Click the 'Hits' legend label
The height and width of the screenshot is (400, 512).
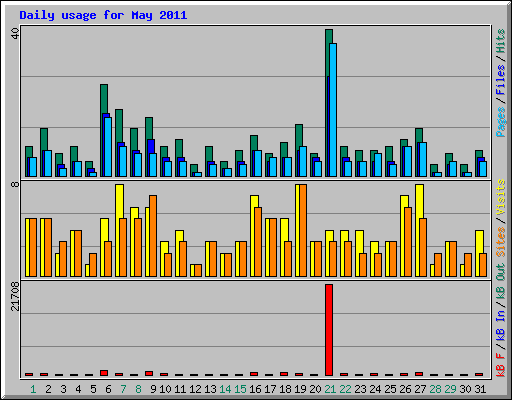pos(501,41)
